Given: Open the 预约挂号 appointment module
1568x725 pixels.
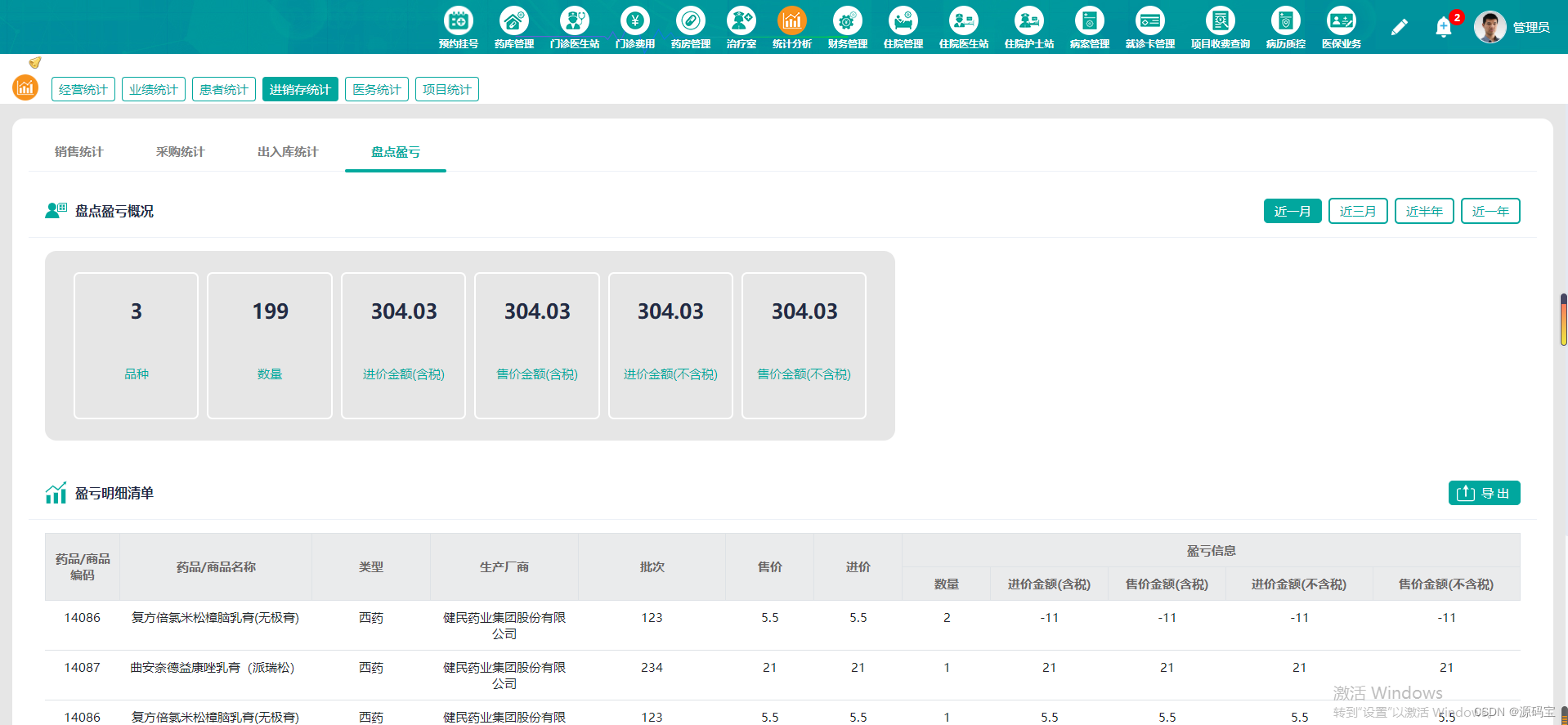Looking at the screenshot, I should tap(458, 27).
